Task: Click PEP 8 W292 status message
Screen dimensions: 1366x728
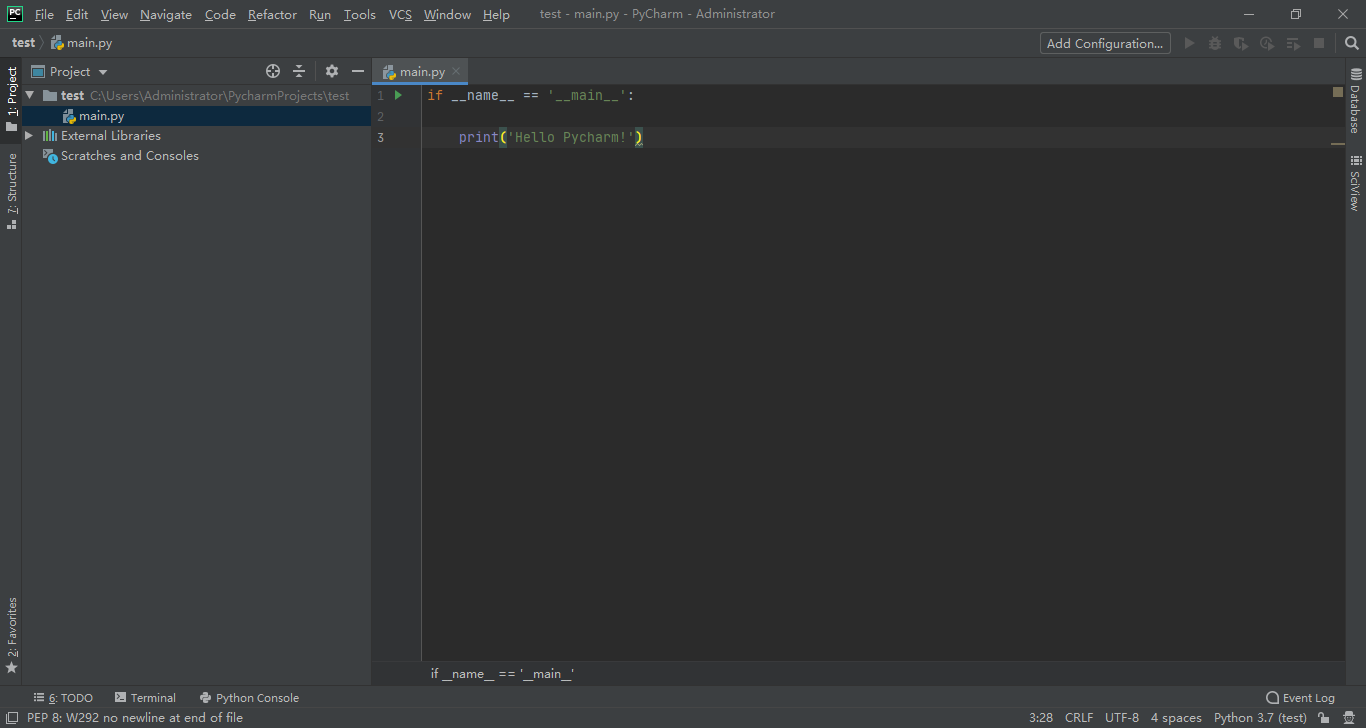Action: pos(135,718)
